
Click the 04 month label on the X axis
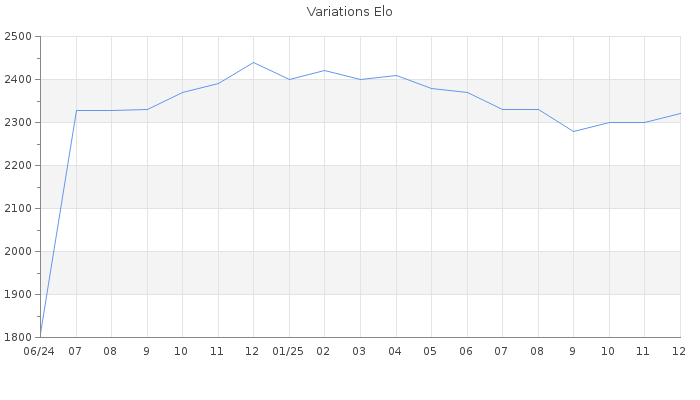(395, 352)
